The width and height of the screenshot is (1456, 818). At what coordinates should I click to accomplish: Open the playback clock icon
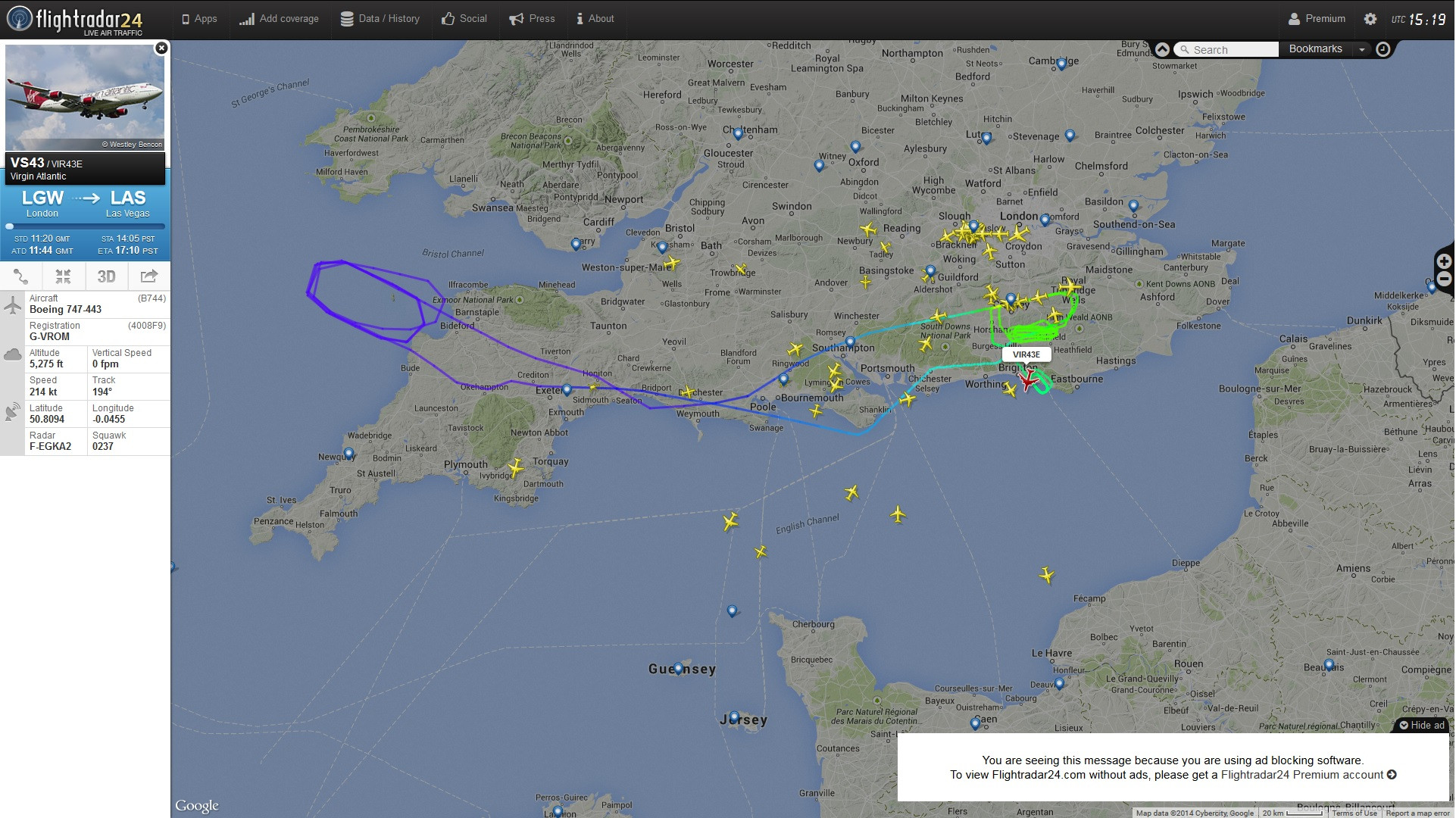(1383, 49)
